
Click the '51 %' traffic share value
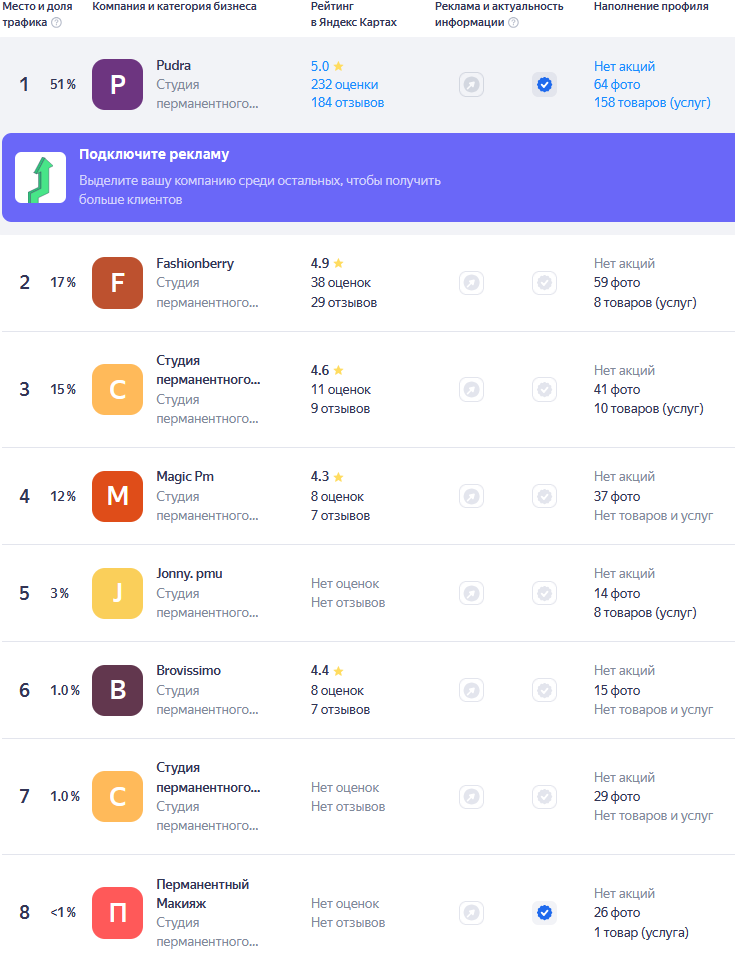click(63, 84)
